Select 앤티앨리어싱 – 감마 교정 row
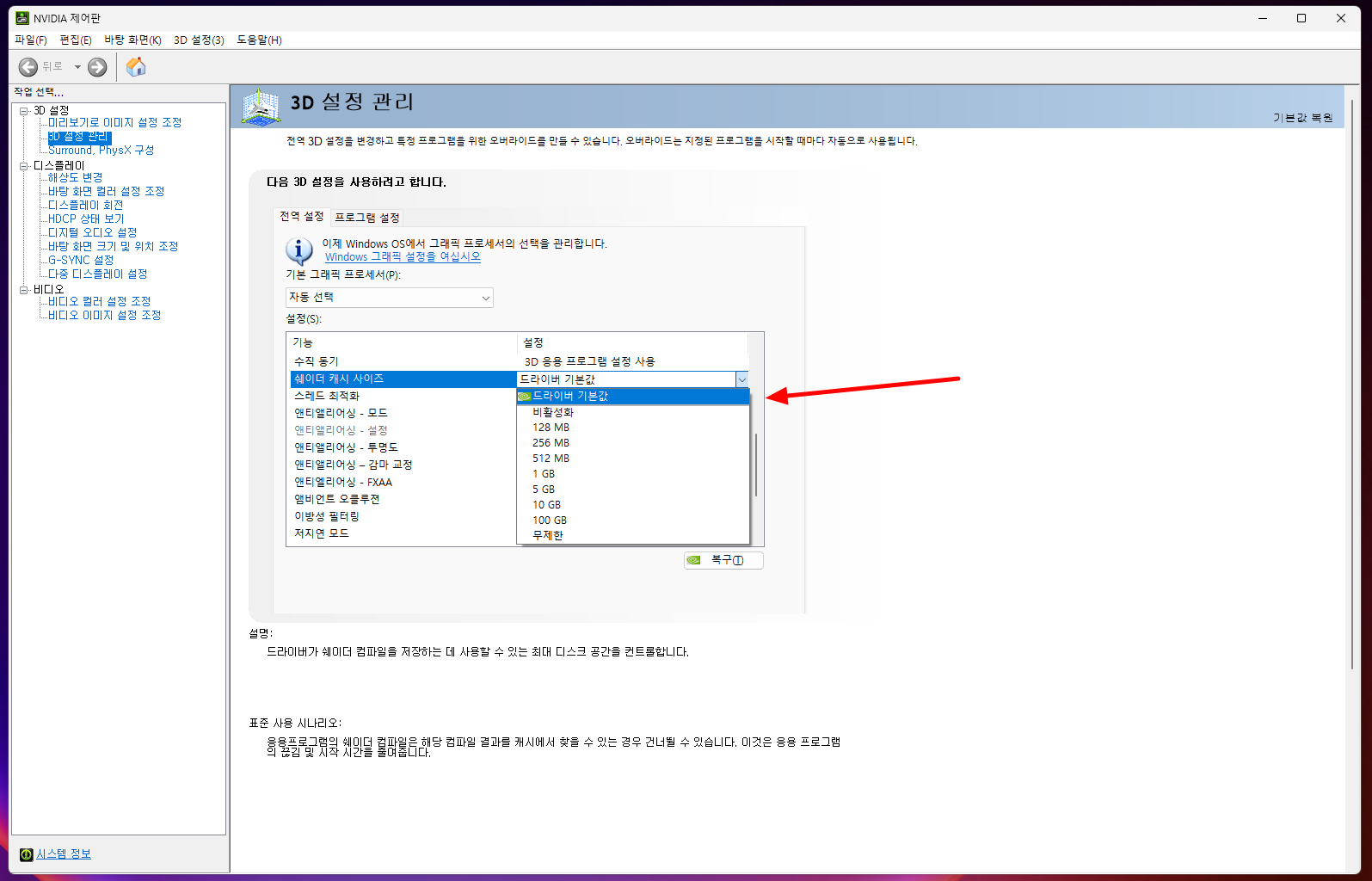 403,465
